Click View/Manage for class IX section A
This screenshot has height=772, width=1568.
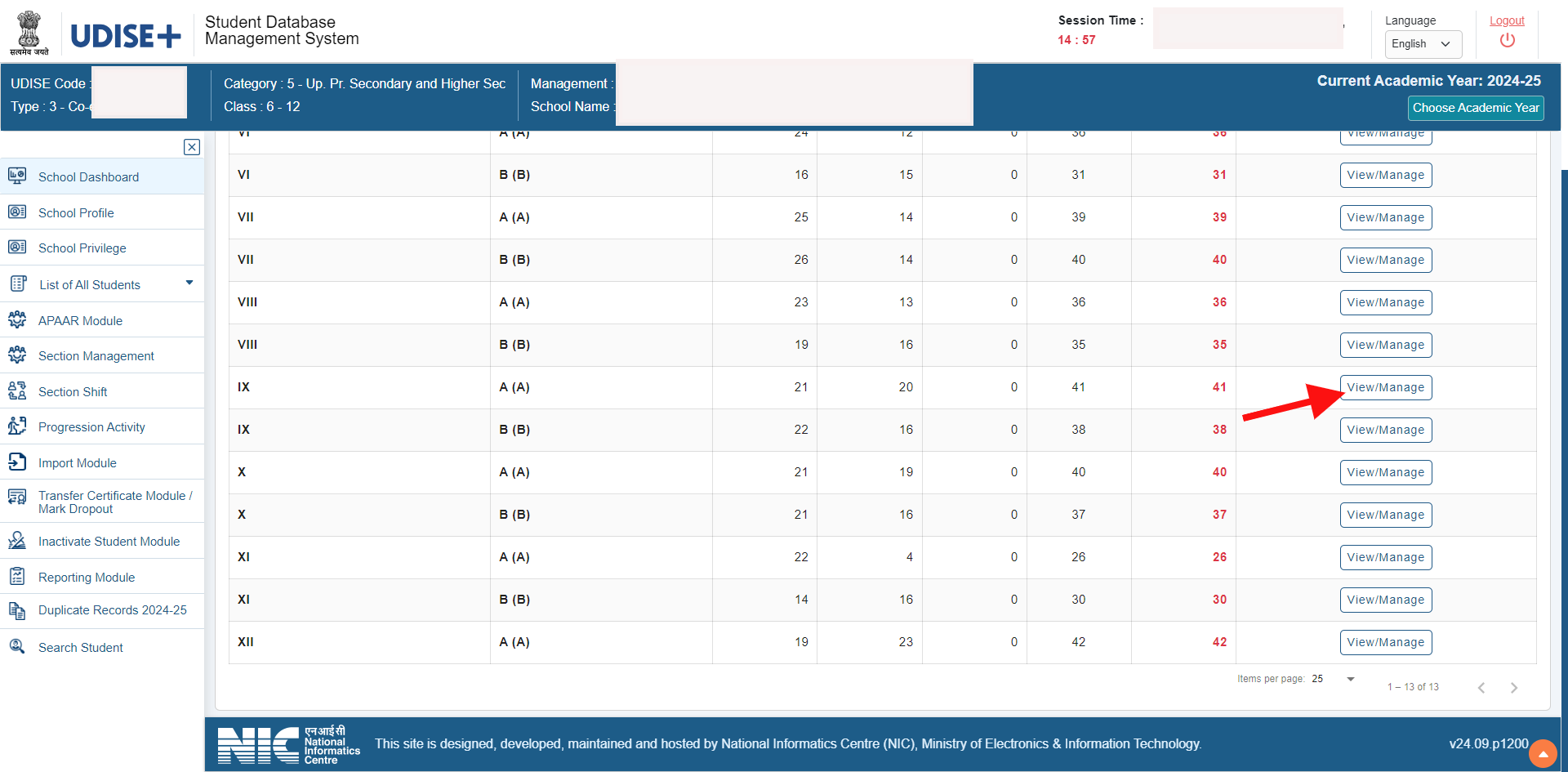[1385, 387]
